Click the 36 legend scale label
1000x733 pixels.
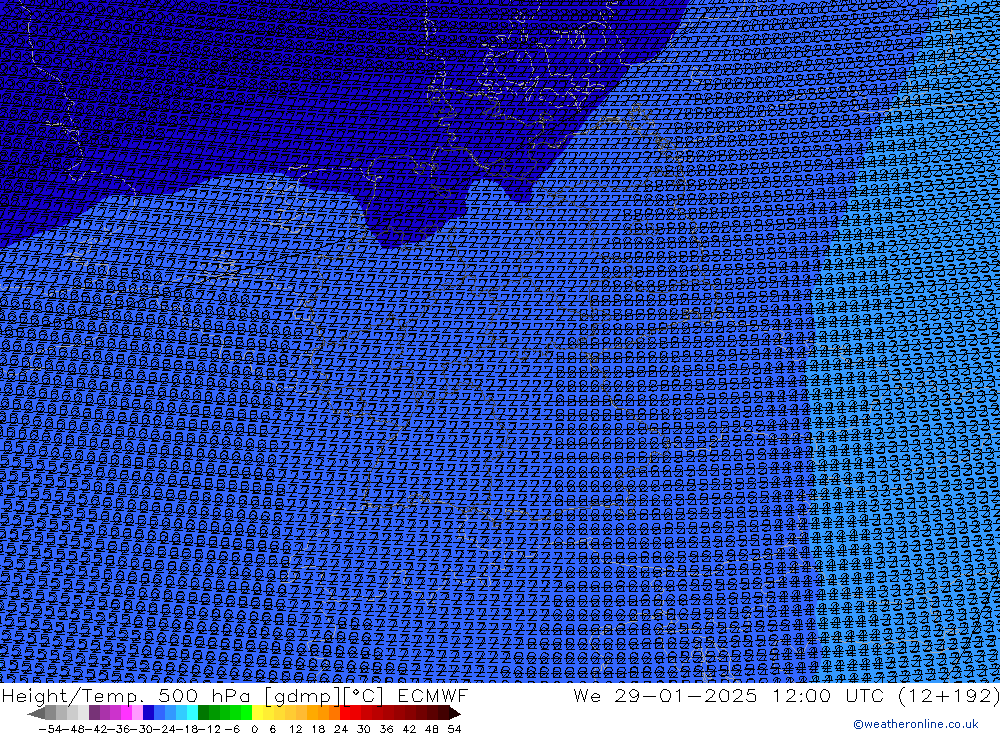tap(386, 729)
